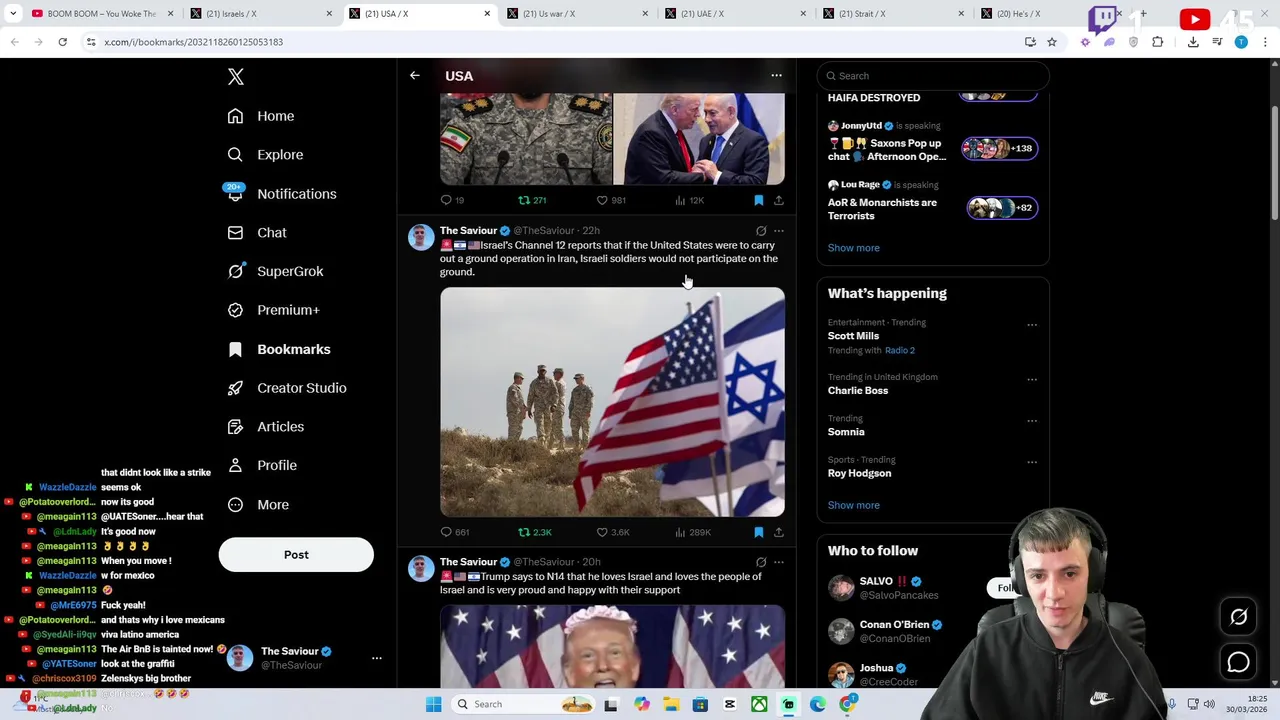The width and height of the screenshot is (1280, 720).
Task: Repost the top post with 271 reposts
Action: click(532, 200)
